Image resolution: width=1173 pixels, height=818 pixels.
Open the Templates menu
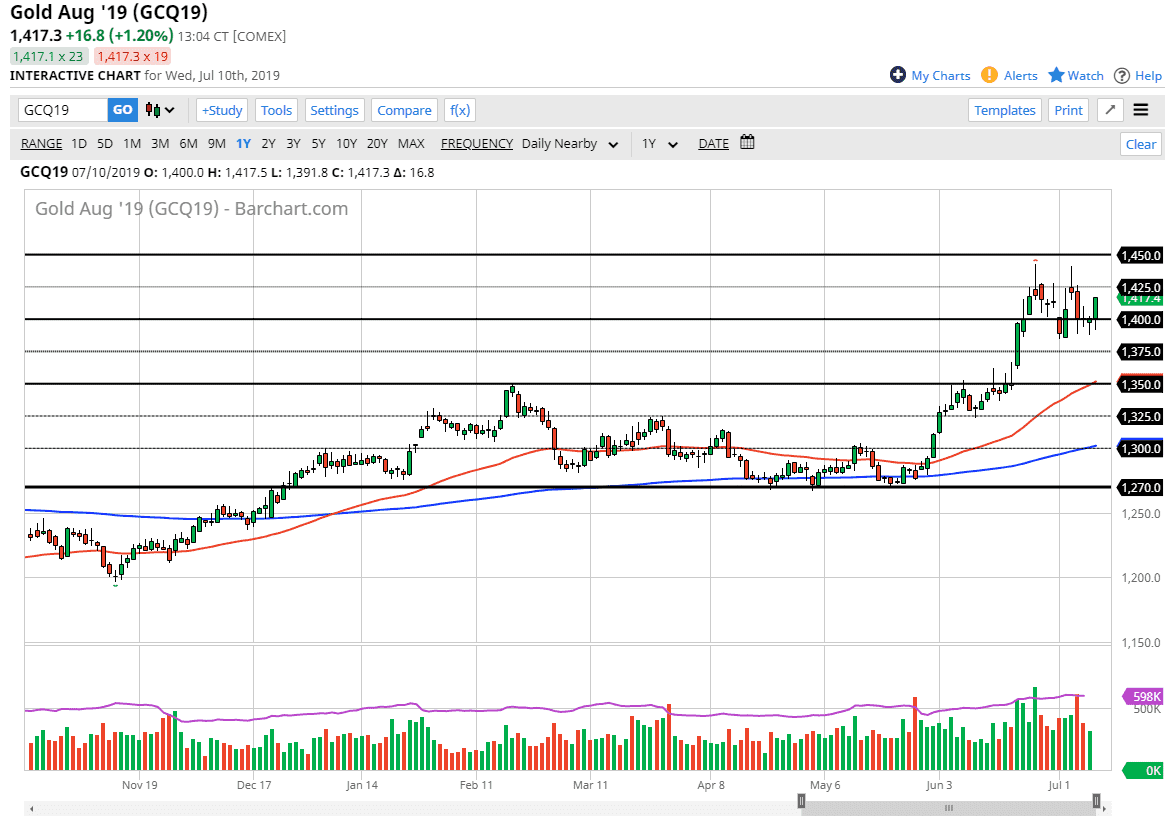[1004, 110]
